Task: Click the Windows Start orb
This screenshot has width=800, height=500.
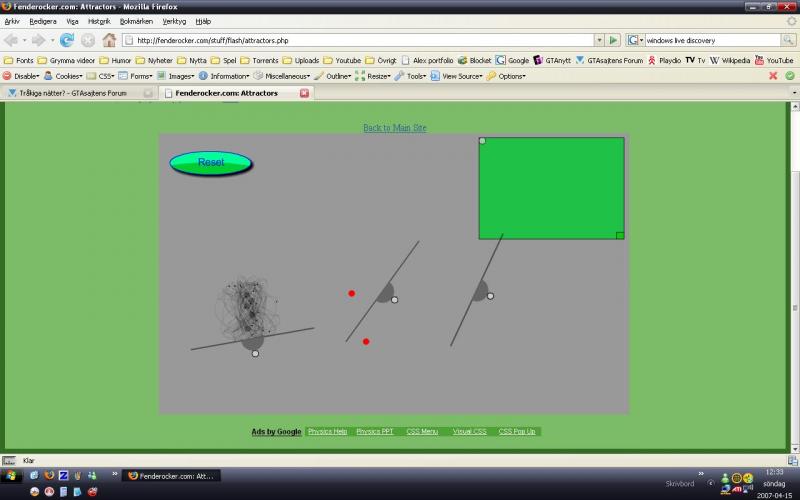Action: (11, 476)
